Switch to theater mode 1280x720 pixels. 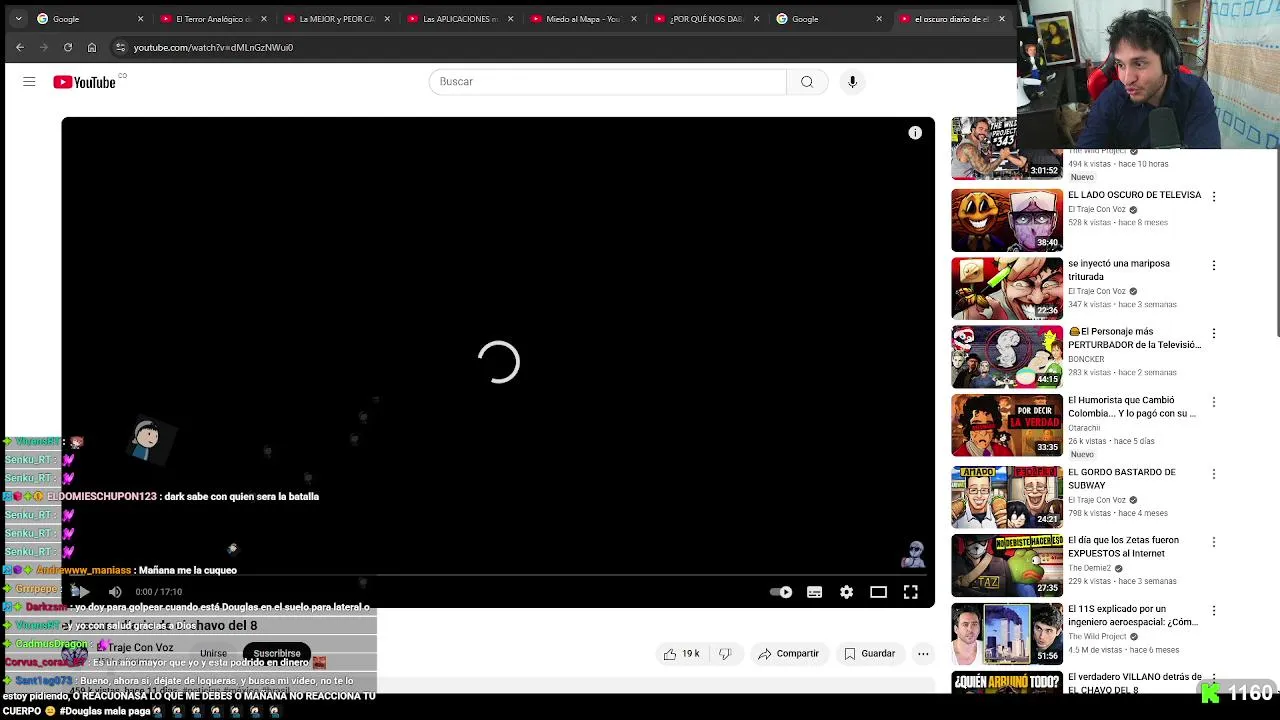pos(879,592)
